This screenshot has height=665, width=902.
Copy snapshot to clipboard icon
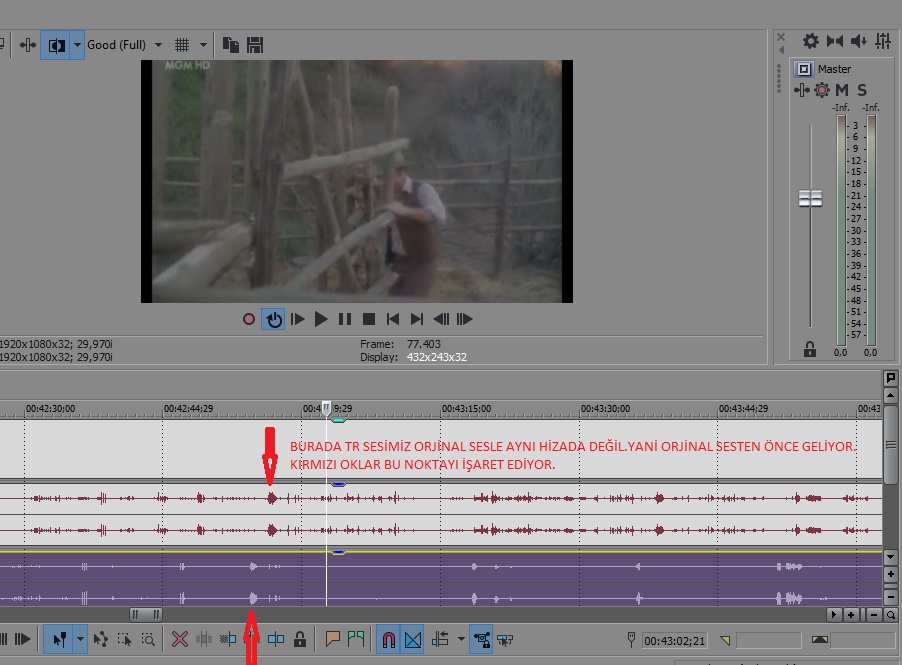point(231,45)
